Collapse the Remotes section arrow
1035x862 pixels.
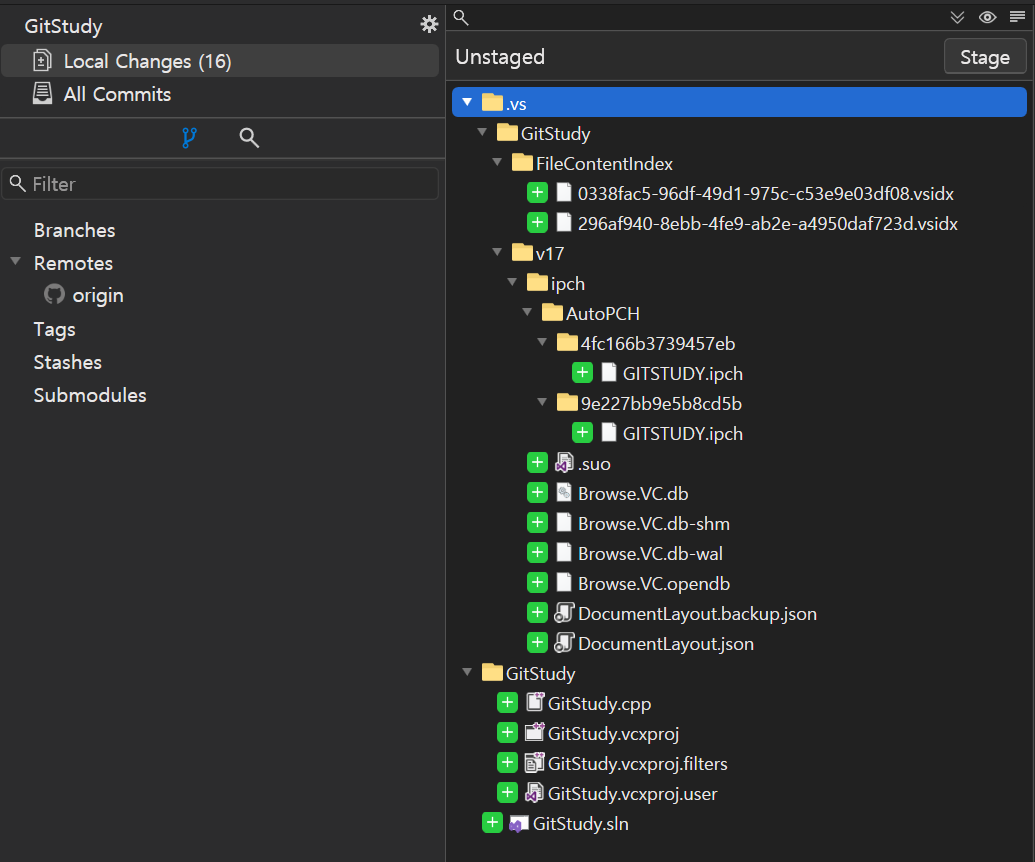[16, 261]
